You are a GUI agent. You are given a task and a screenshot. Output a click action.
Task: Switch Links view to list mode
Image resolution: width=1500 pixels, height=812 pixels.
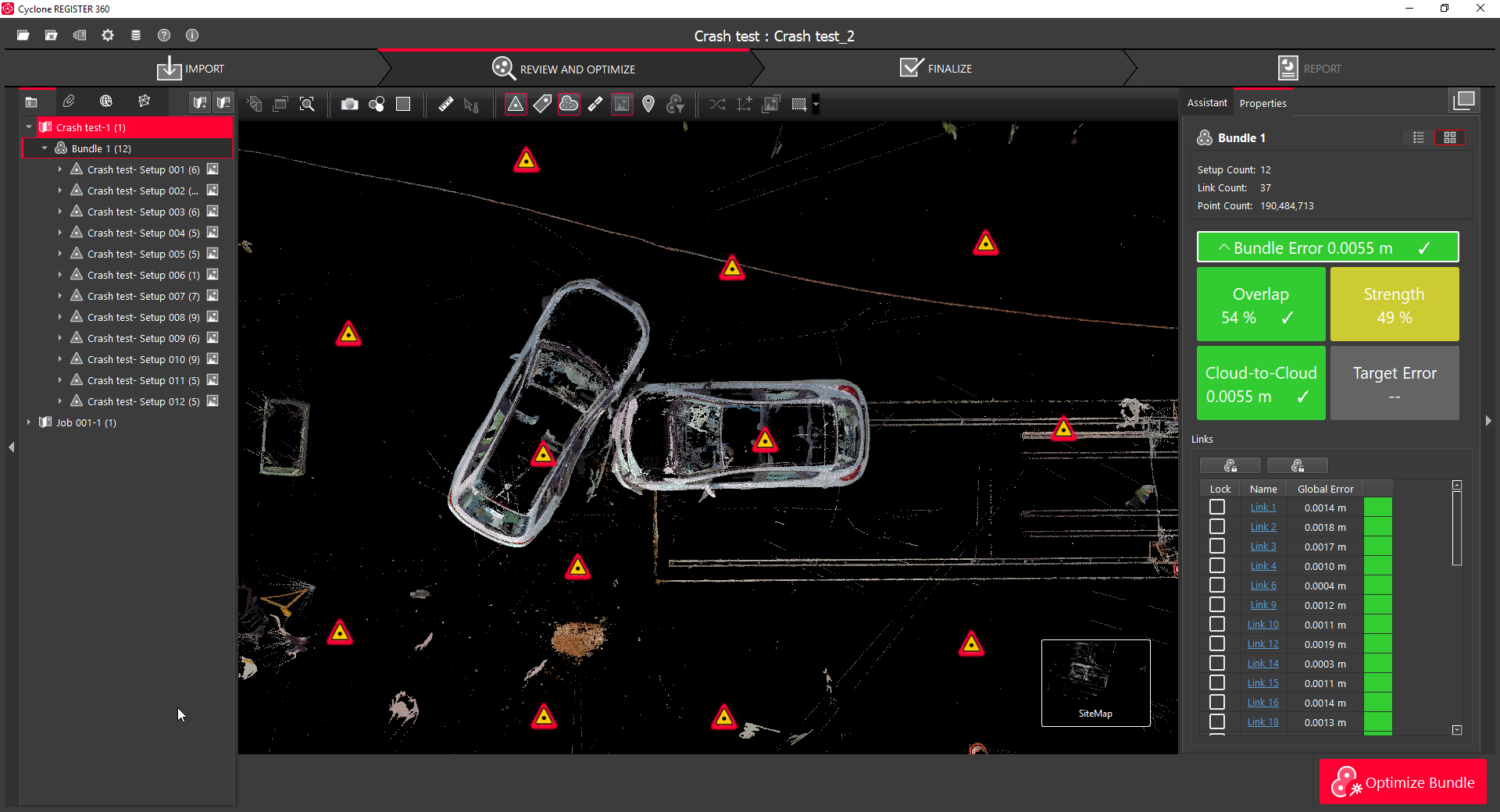point(1418,137)
